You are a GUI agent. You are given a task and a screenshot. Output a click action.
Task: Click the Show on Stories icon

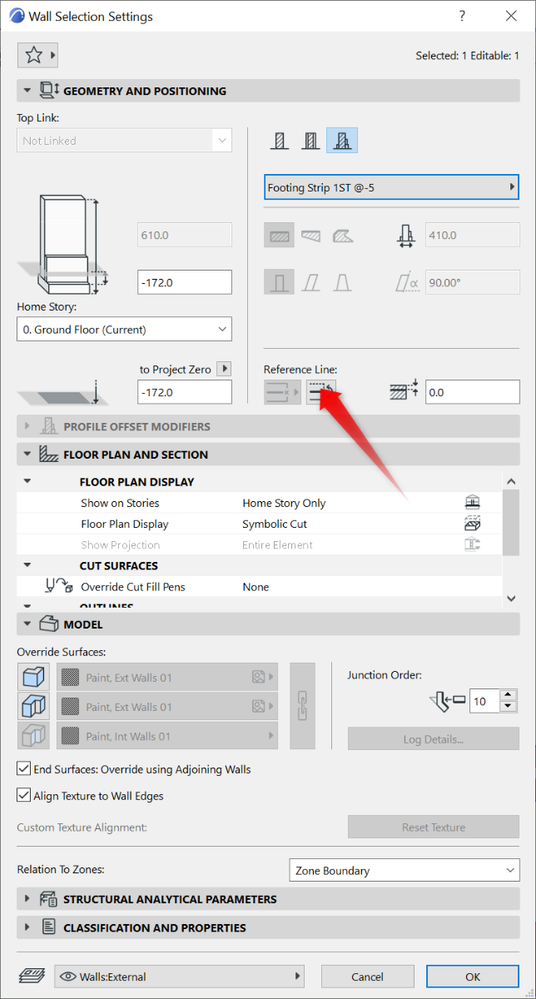tap(472, 503)
